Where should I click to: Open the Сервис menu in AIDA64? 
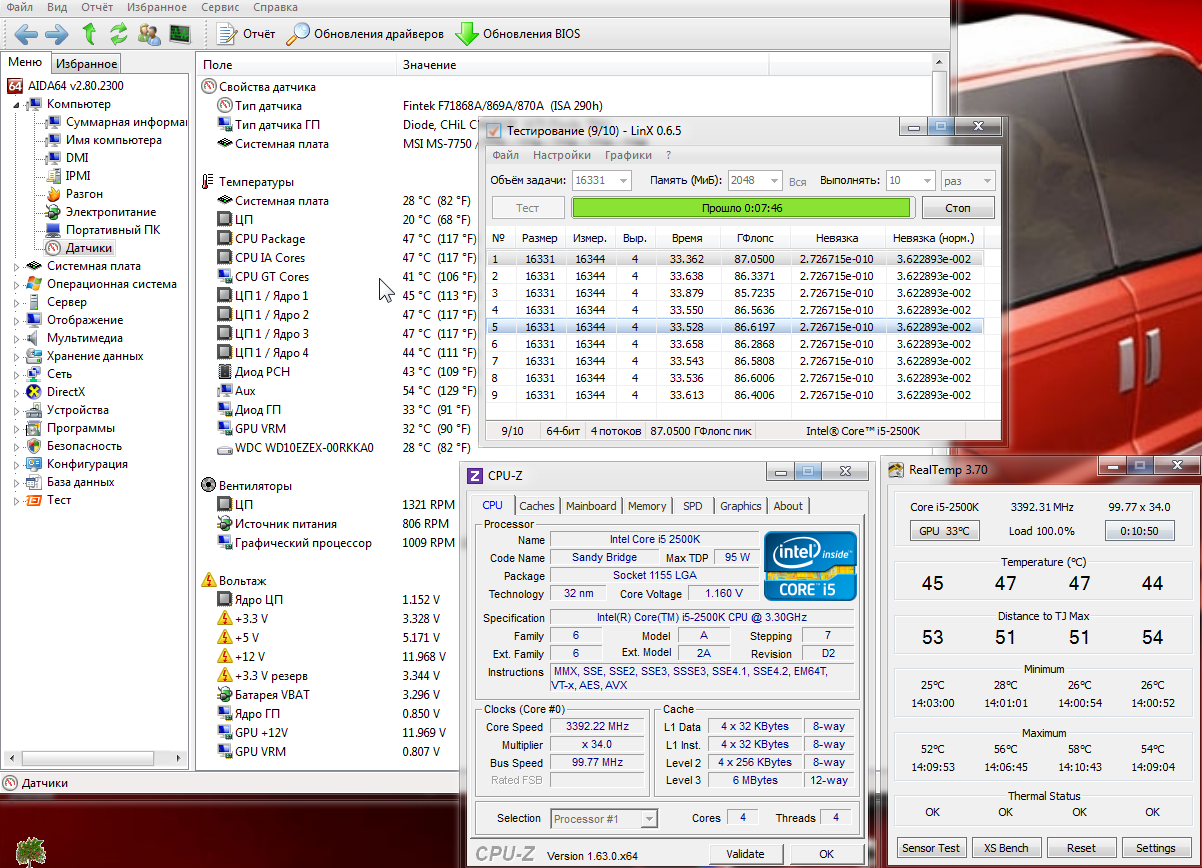click(x=219, y=7)
